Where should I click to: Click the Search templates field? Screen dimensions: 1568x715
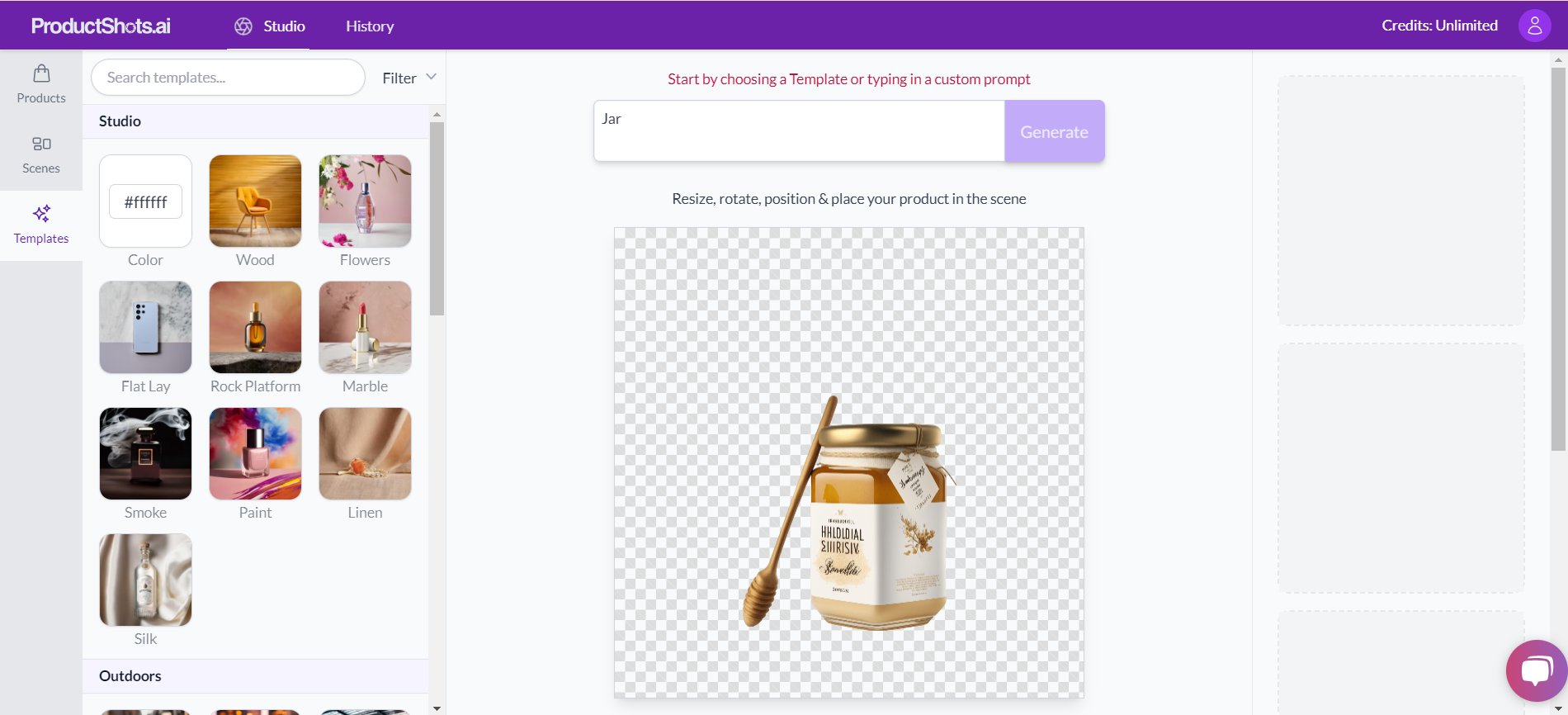[x=228, y=78]
